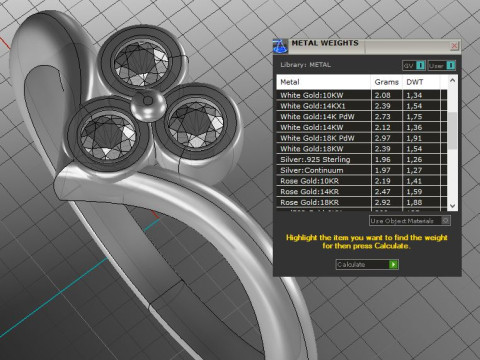The width and height of the screenshot is (480, 360).
Task: Sort by the DWT column header
Action: 421,82
